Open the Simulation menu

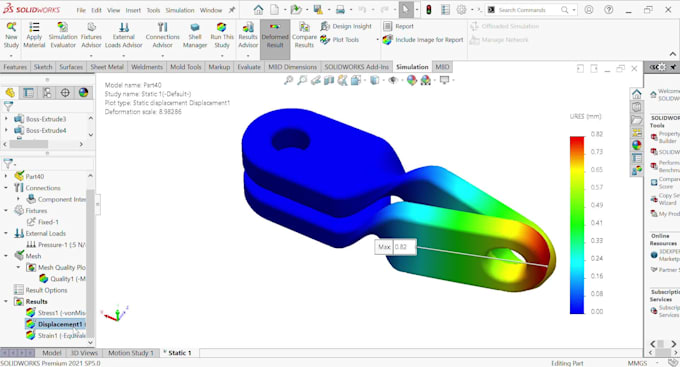pos(180,10)
